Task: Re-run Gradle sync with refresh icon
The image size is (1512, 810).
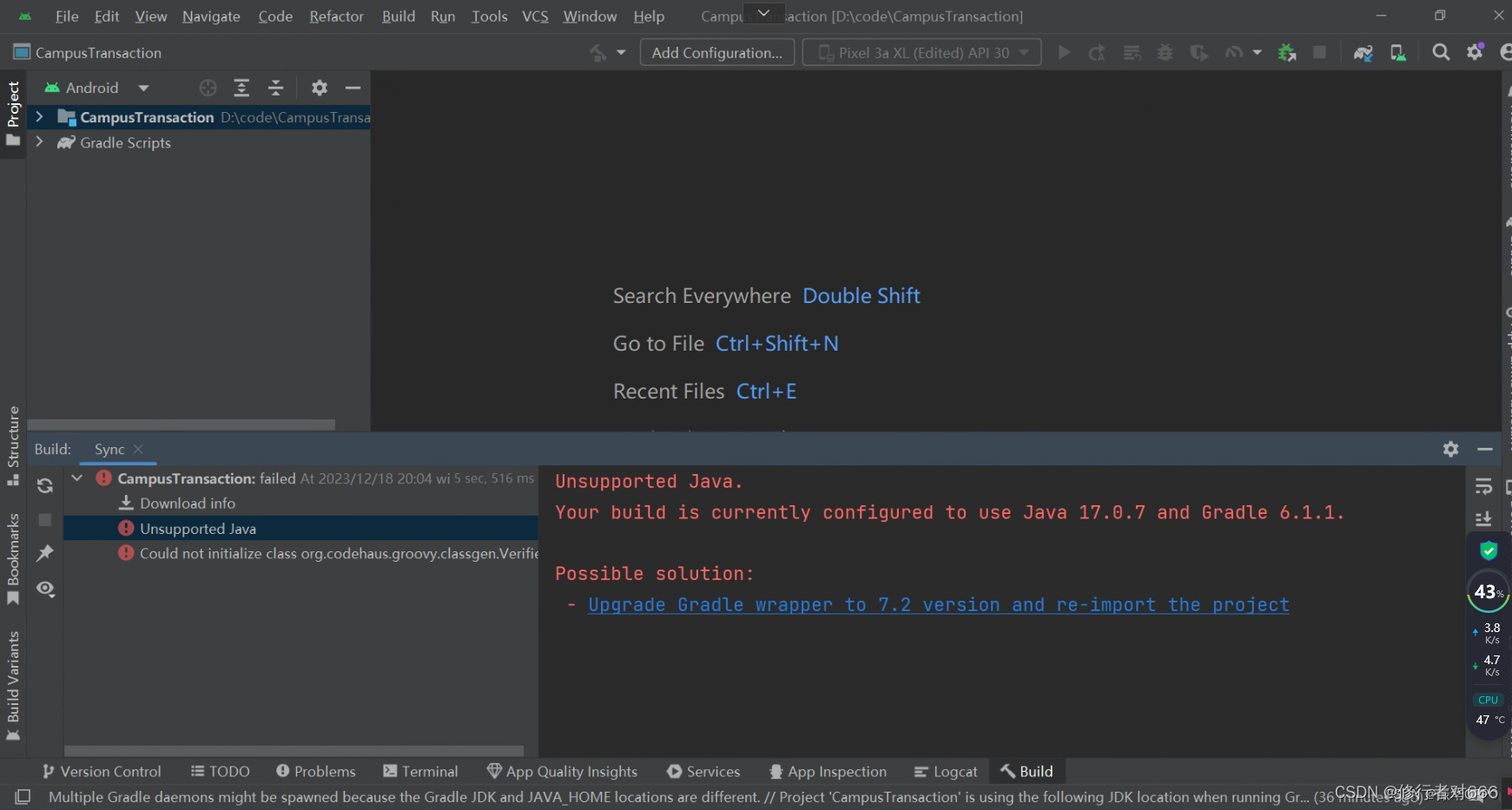Action: coord(45,485)
